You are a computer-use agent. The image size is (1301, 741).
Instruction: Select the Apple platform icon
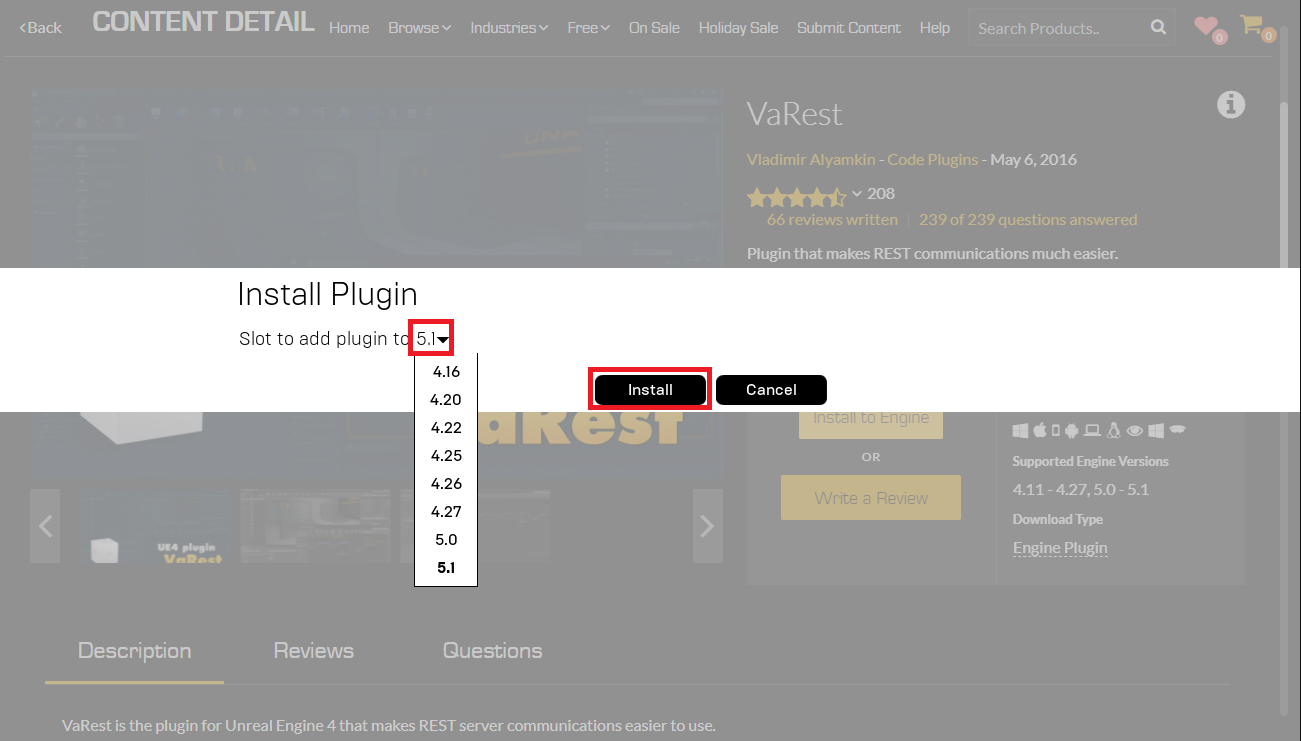point(1040,429)
